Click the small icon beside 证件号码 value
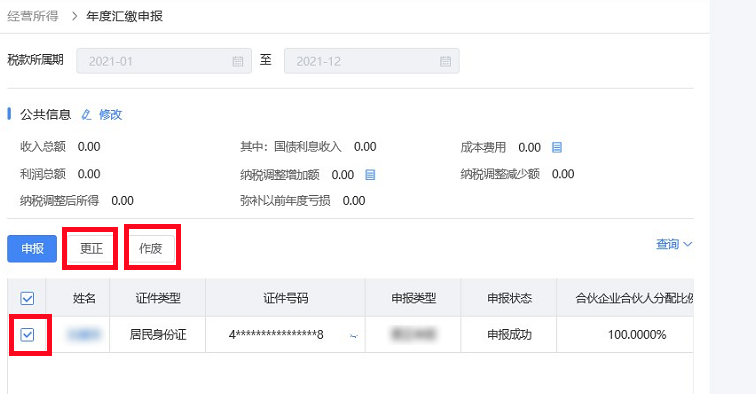This screenshot has width=756, height=394. point(354,336)
